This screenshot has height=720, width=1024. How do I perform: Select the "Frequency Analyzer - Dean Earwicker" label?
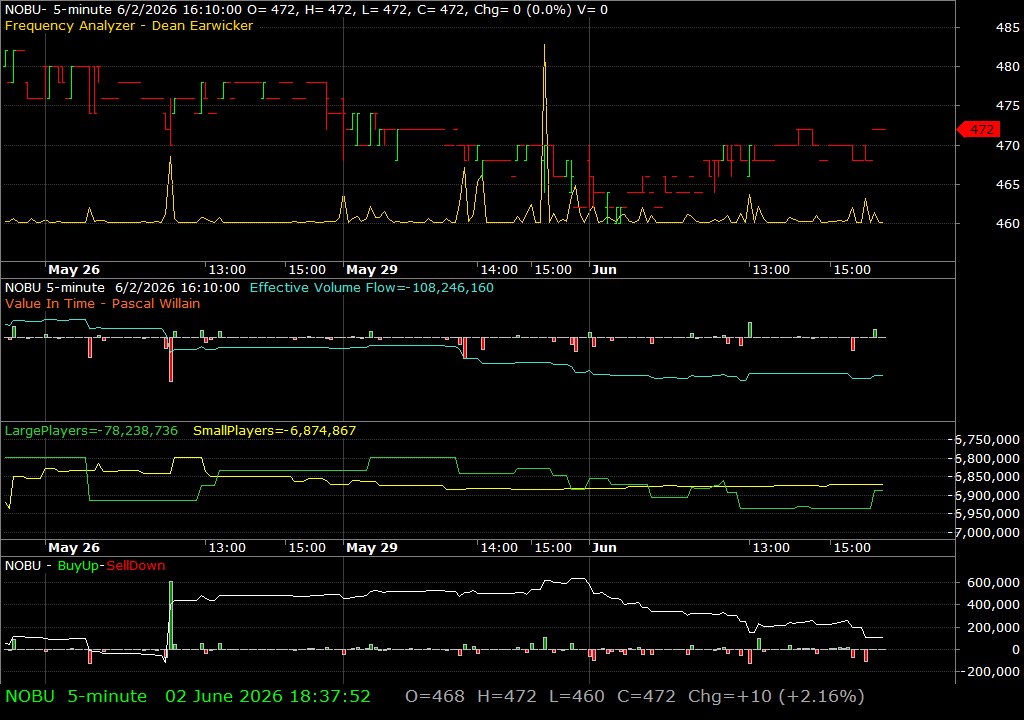point(129,25)
